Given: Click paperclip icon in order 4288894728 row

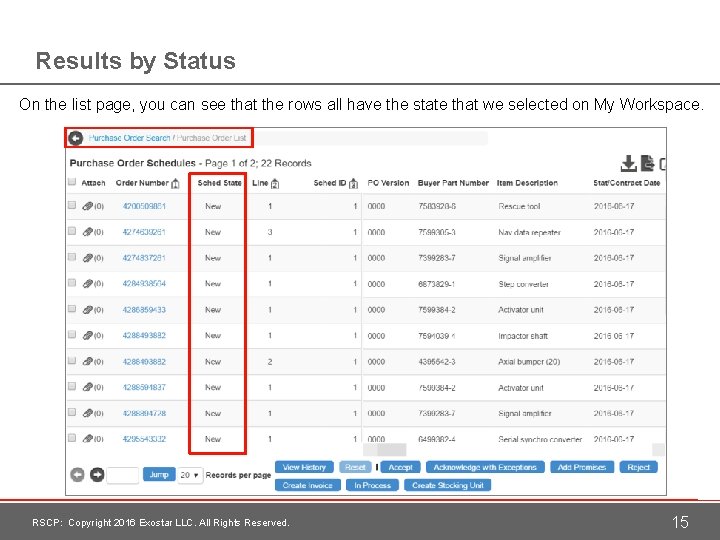Looking at the screenshot, I should (x=88, y=413).
